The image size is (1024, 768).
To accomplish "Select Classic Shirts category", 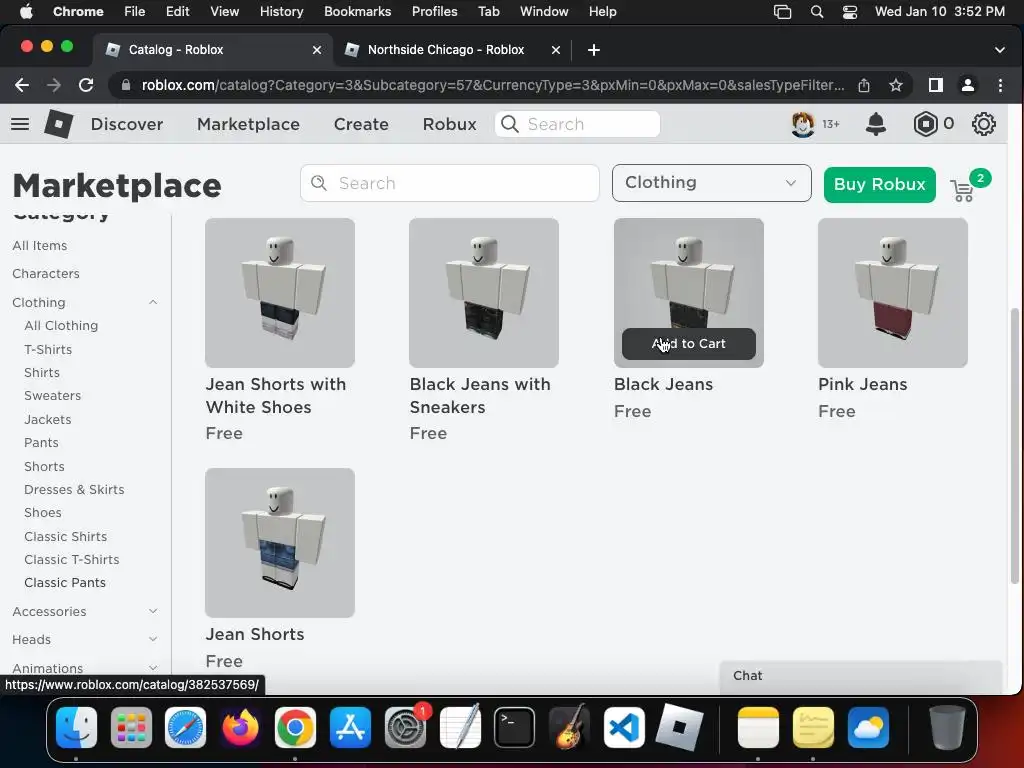I will point(65,536).
